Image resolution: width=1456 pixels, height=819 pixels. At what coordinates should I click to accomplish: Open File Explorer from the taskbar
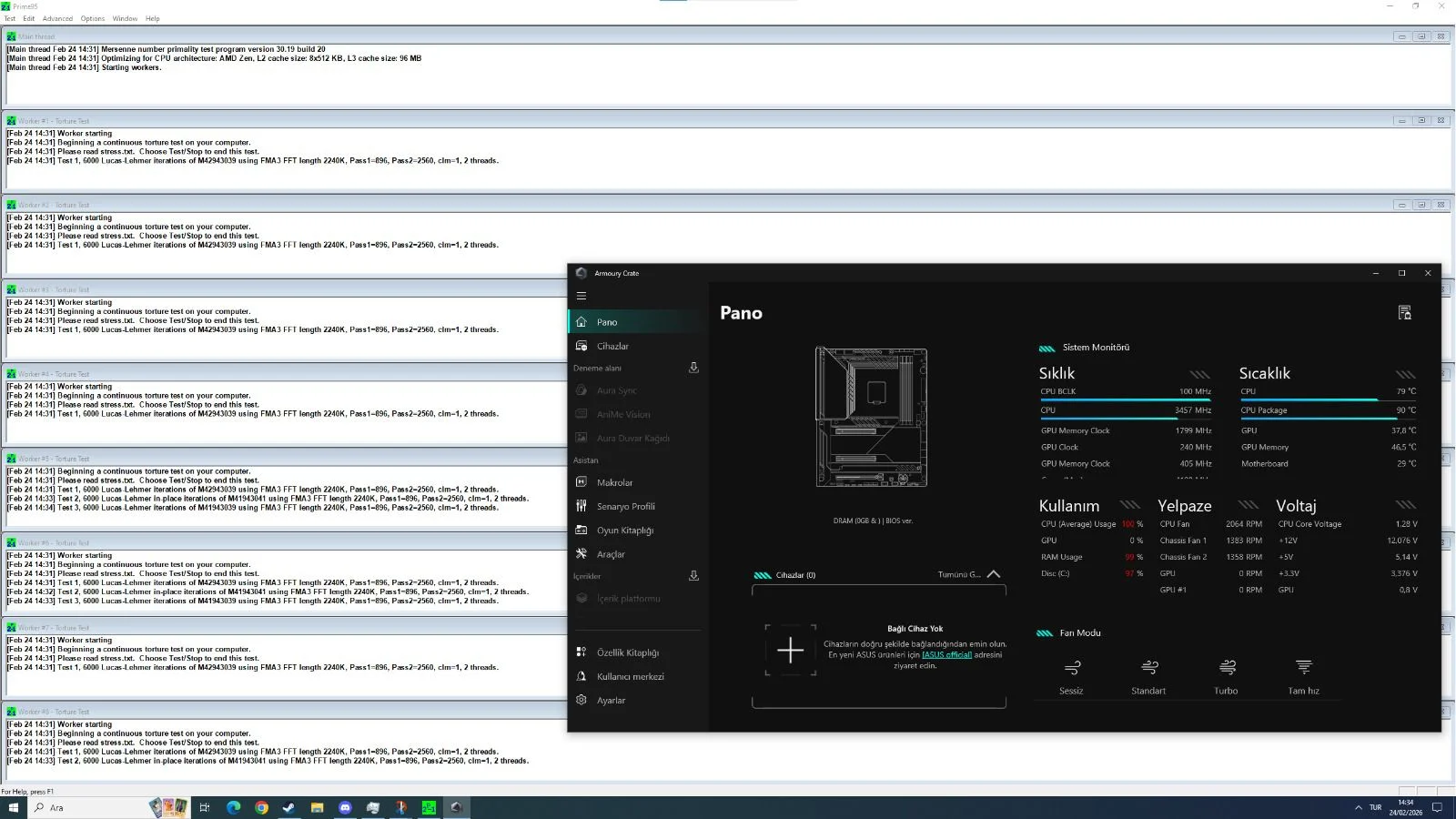click(x=317, y=807)
